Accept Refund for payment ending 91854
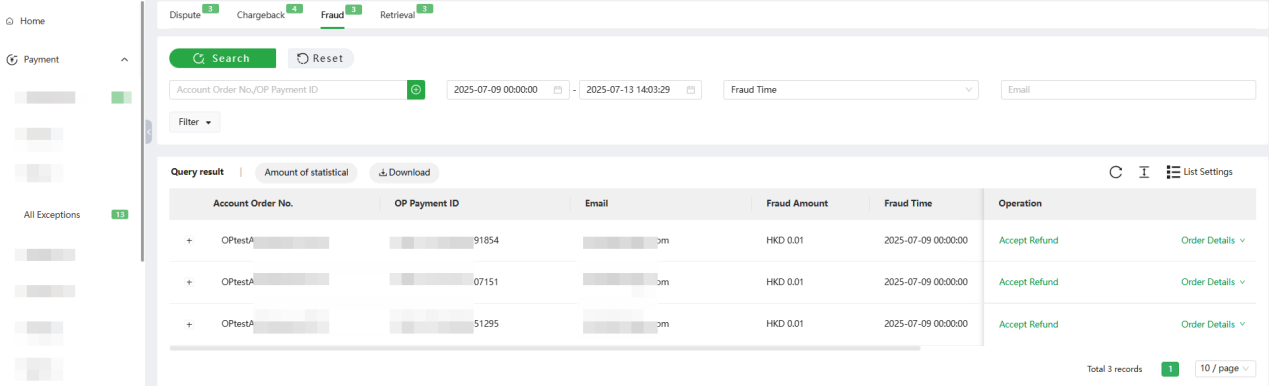This screenshot has width=1269, height=386. tap(1028, 240)
